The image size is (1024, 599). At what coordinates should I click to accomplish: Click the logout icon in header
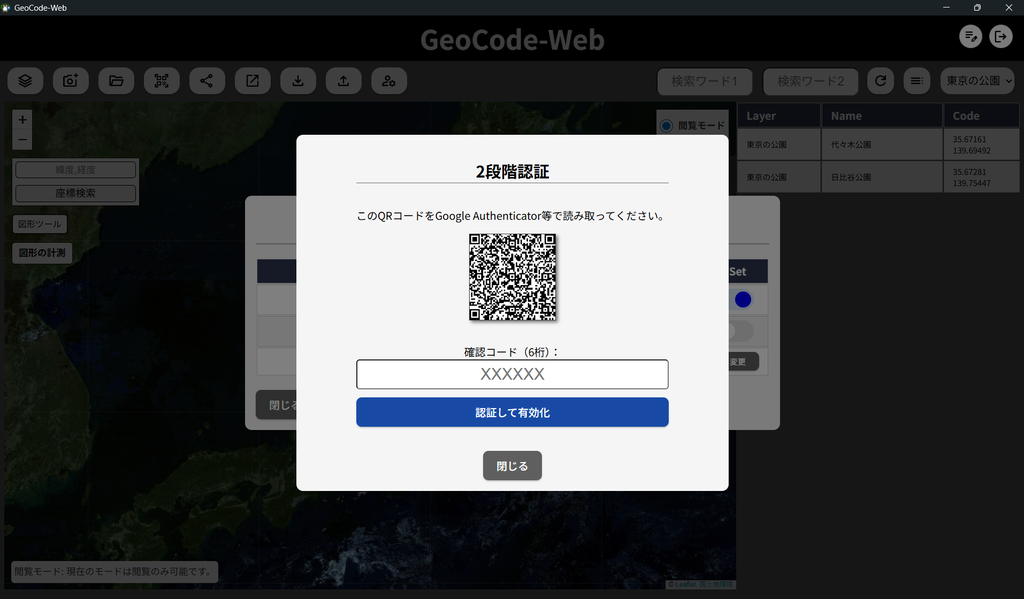[1000, 37]
